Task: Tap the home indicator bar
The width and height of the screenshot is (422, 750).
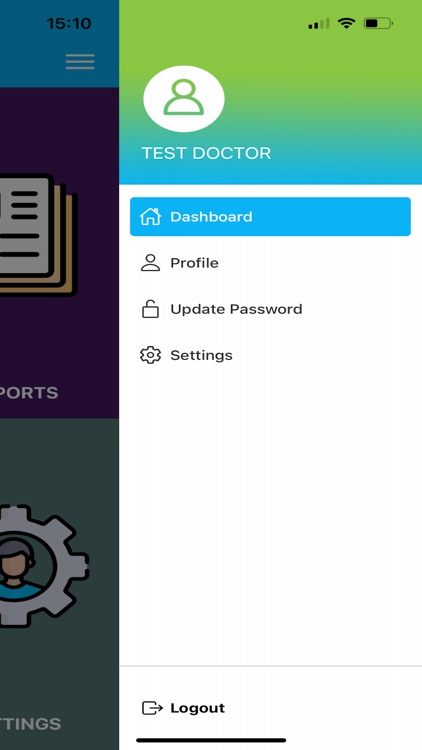Action: point(211,740)
